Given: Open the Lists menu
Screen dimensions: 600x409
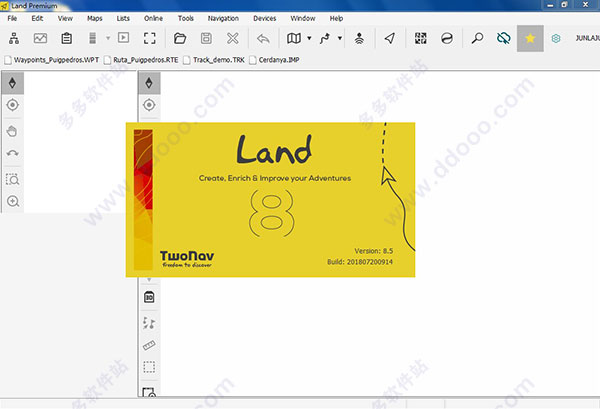Looking at the screenshot, I should tap(123, 18).
